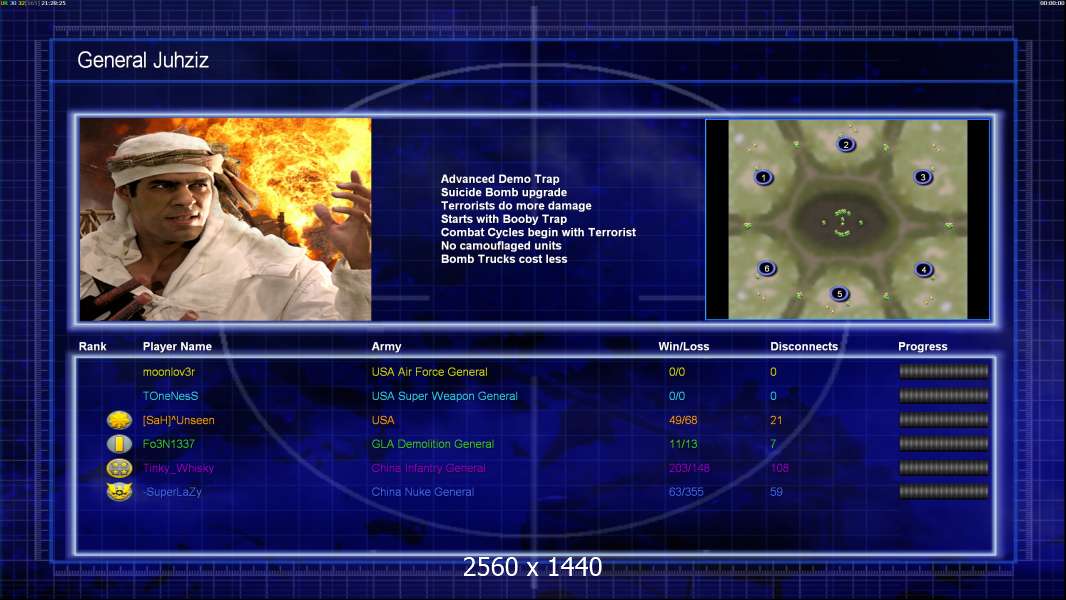
Task: Click army USA Super Weapon General
Action: coord(445,395)
